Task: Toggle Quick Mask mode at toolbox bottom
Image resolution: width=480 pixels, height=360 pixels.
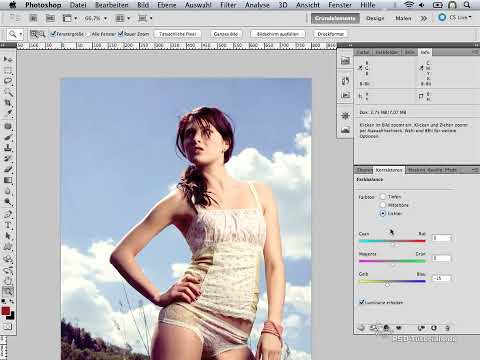Action: (8, 327)
